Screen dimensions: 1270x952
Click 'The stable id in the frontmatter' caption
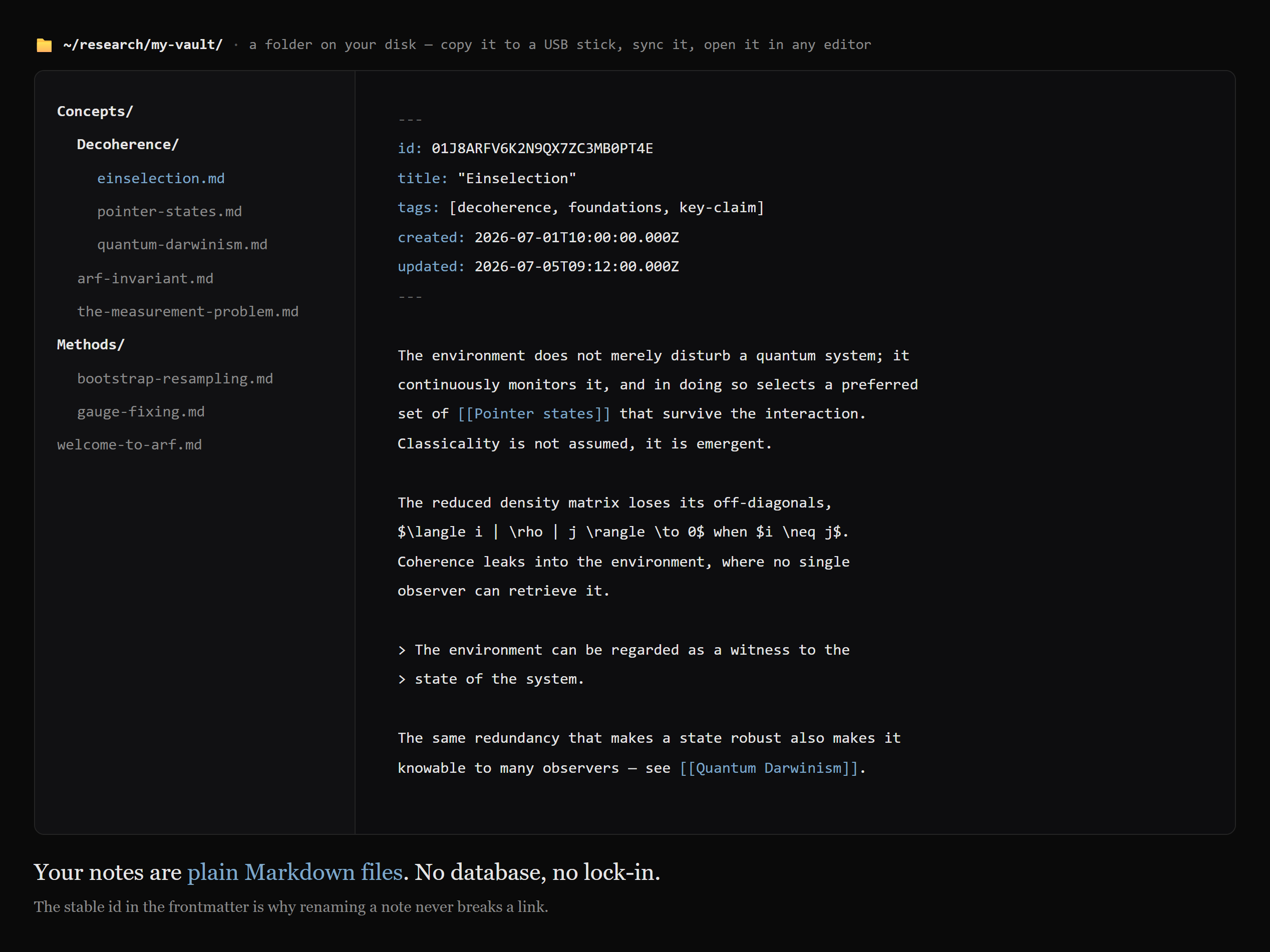pyautogui.click(x=290, y=906)
